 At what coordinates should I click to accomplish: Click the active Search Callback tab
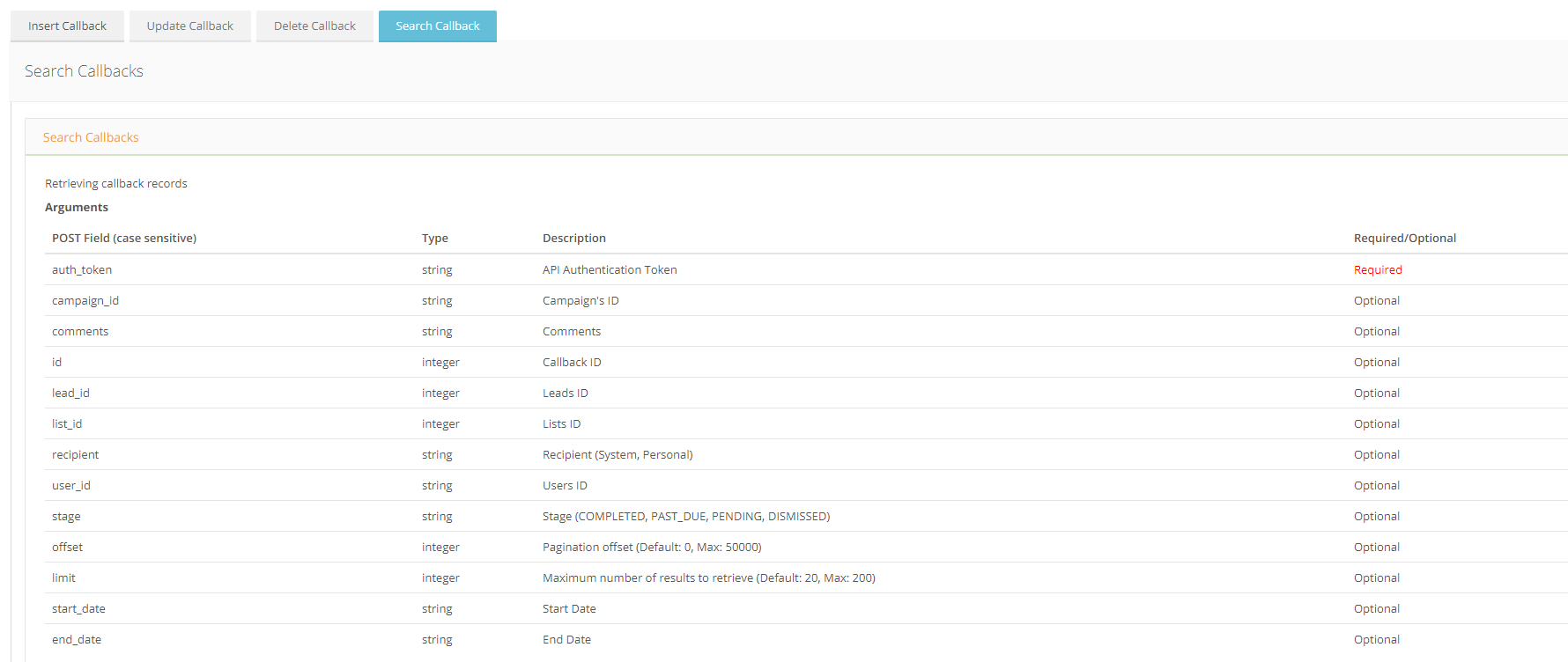click(438, 26)
